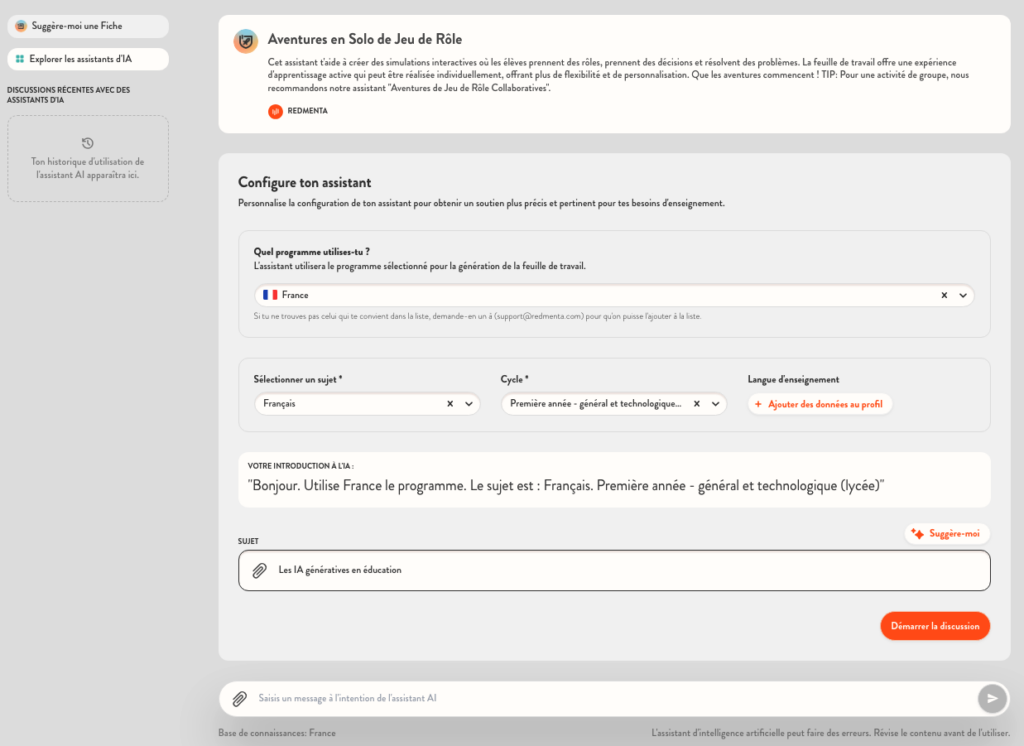Click the send message arrow icon
The image size is (1024, 746).
991,698
